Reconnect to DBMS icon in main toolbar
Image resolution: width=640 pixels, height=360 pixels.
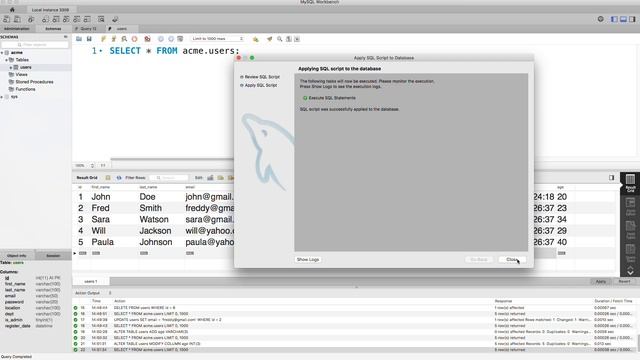click(x=115, y=19)
